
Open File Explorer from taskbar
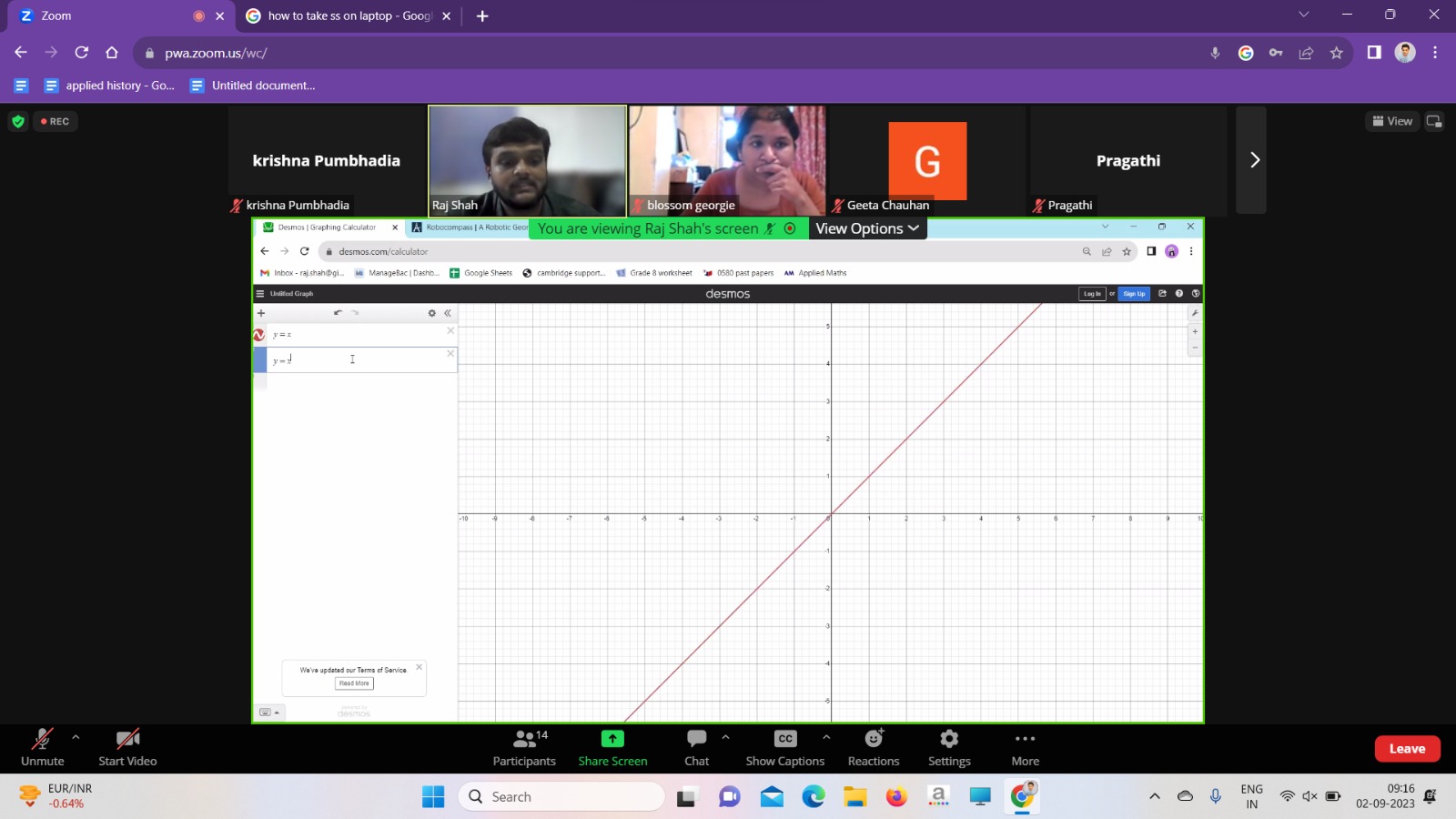point(854,797)
